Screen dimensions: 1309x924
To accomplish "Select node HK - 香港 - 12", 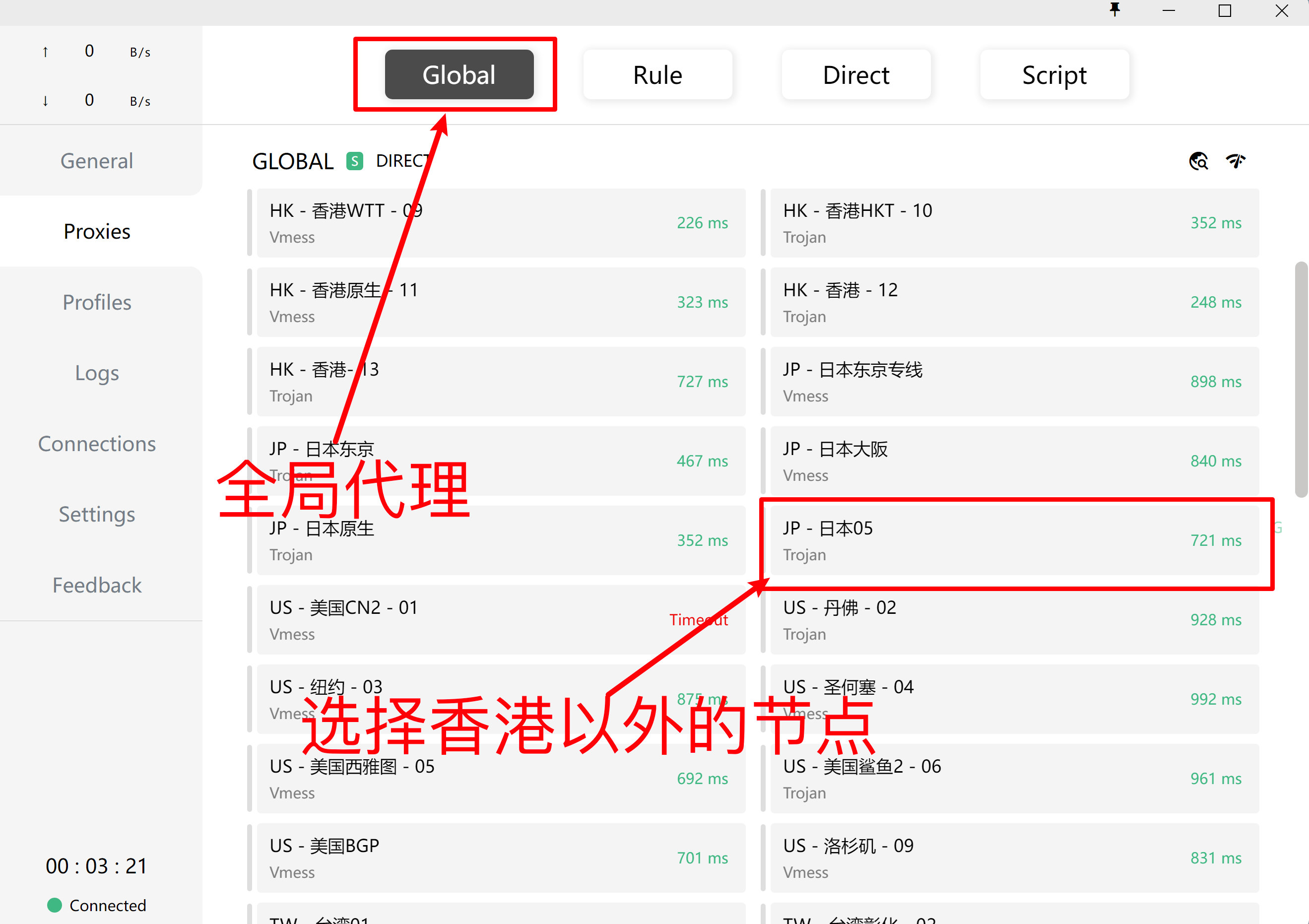I will (1014, 302).
